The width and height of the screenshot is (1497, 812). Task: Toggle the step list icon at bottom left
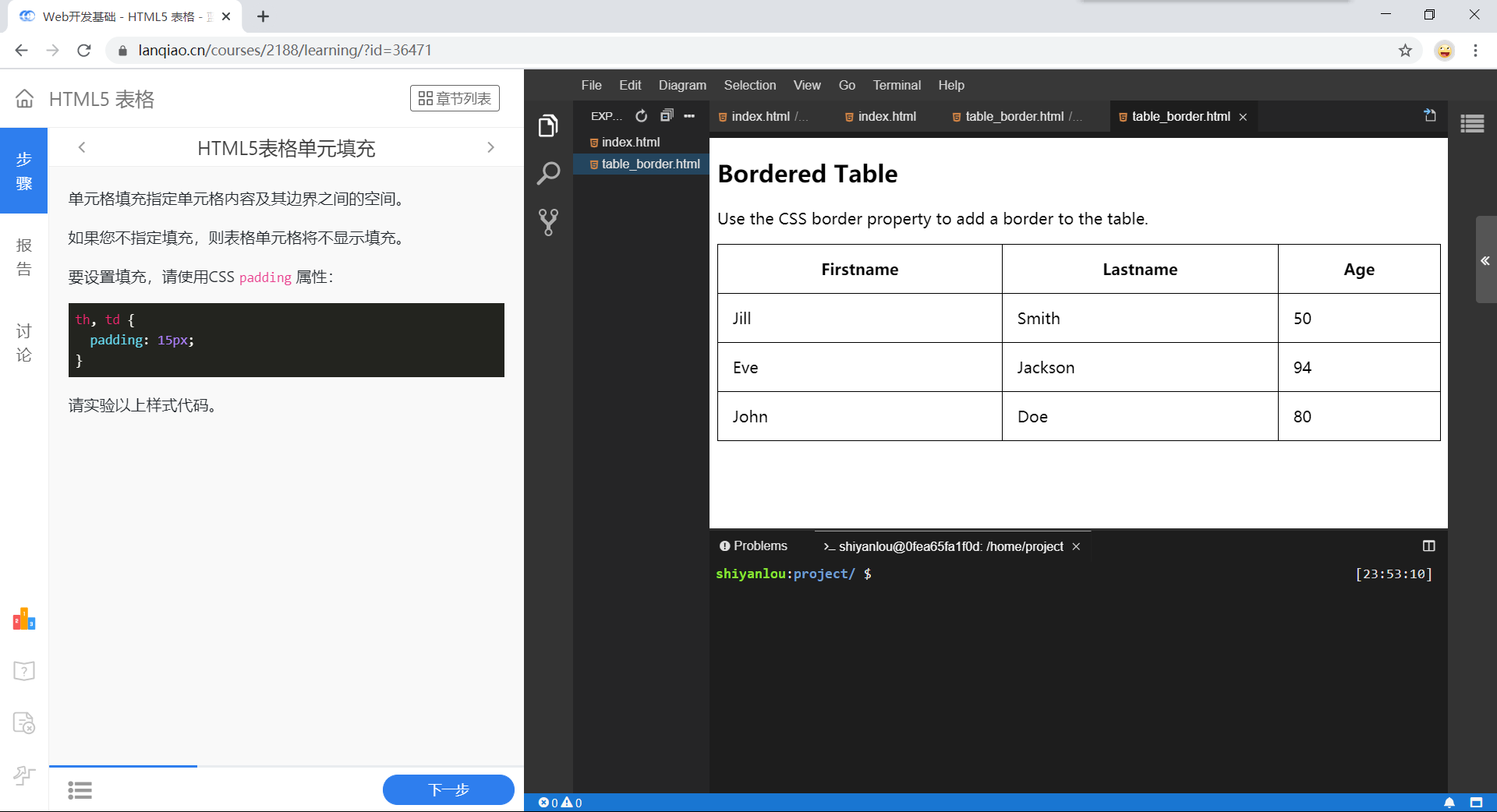tap(80, 790)
